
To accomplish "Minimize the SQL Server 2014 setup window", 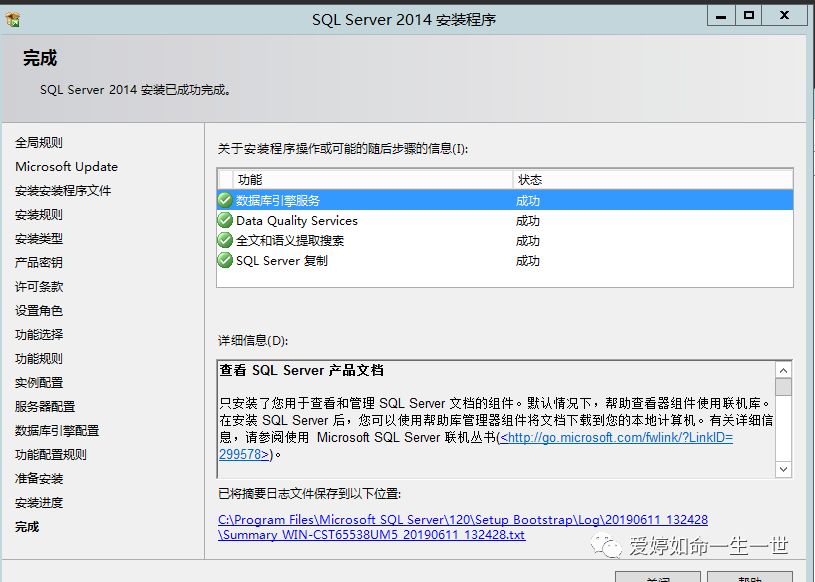I will (x=721, y=16).
